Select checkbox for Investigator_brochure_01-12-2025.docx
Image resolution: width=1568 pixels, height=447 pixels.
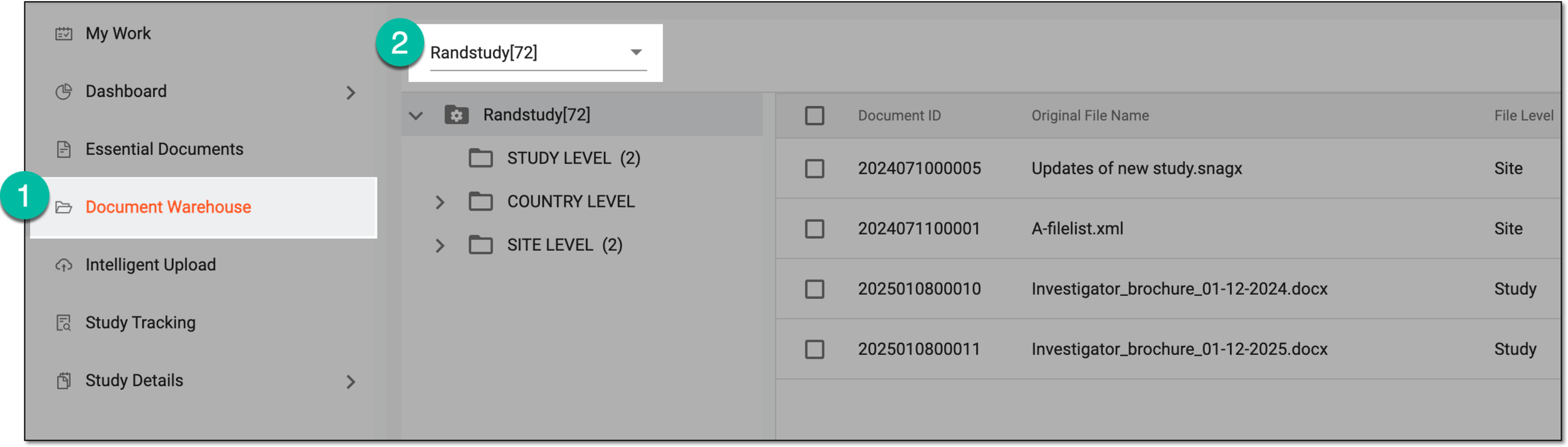click(x=815, y=349)
